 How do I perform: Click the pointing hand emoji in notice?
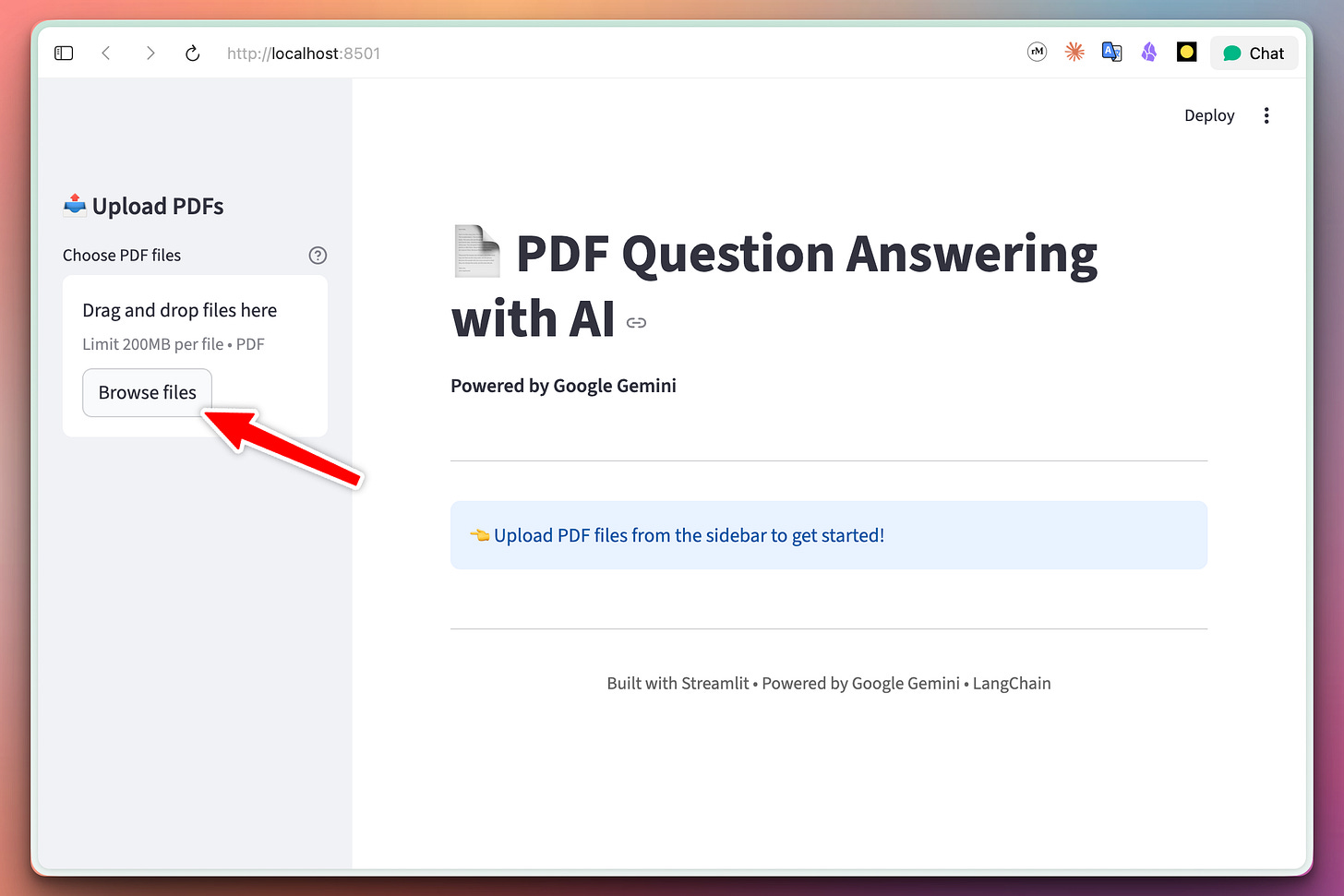coord(479,535)
